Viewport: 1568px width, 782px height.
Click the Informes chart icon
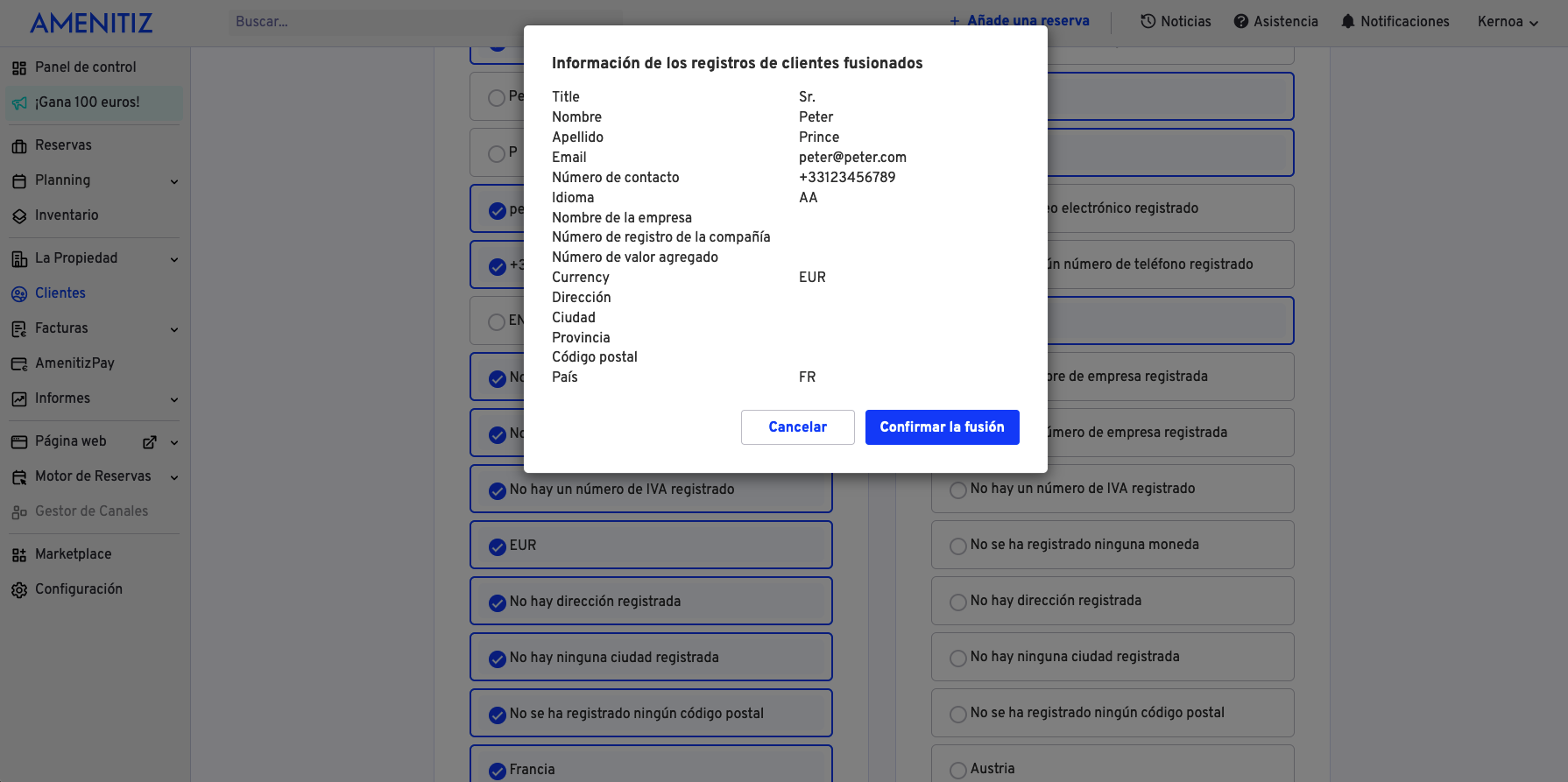(x=19, y=399)
